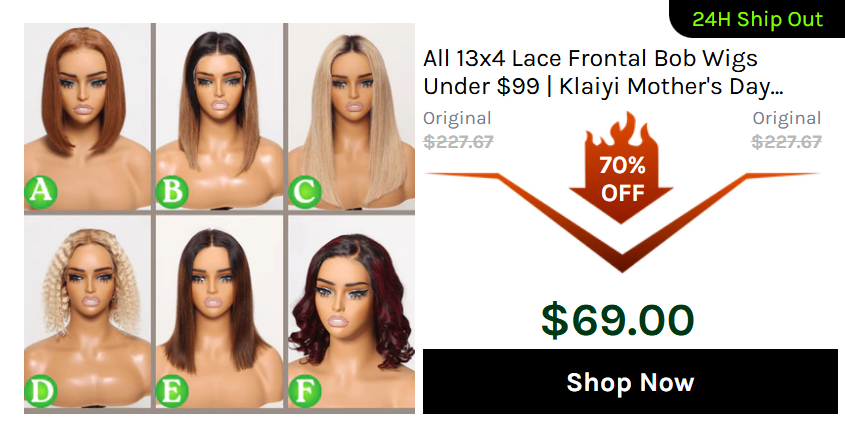This screenshot has width=845, height=438.
Task: Select the long blonde straight wig image
Action: point(351,116)
